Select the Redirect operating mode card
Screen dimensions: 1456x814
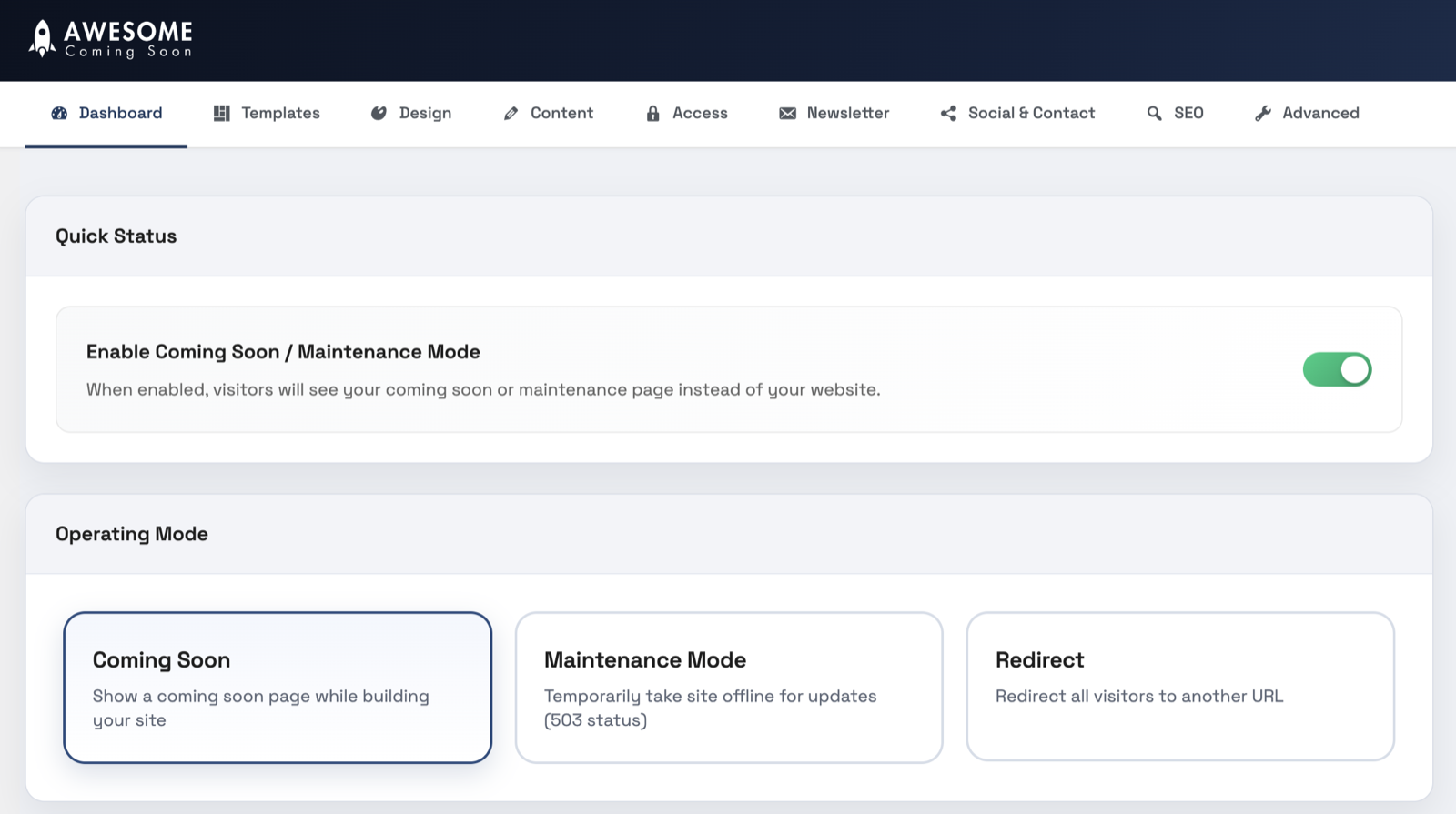point(1179,687)
